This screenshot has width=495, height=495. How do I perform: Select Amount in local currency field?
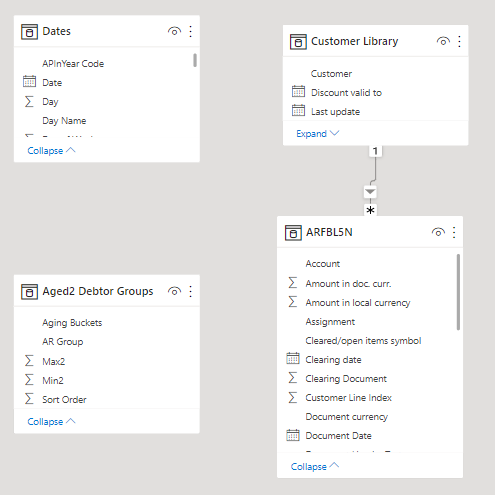[367, 303]
